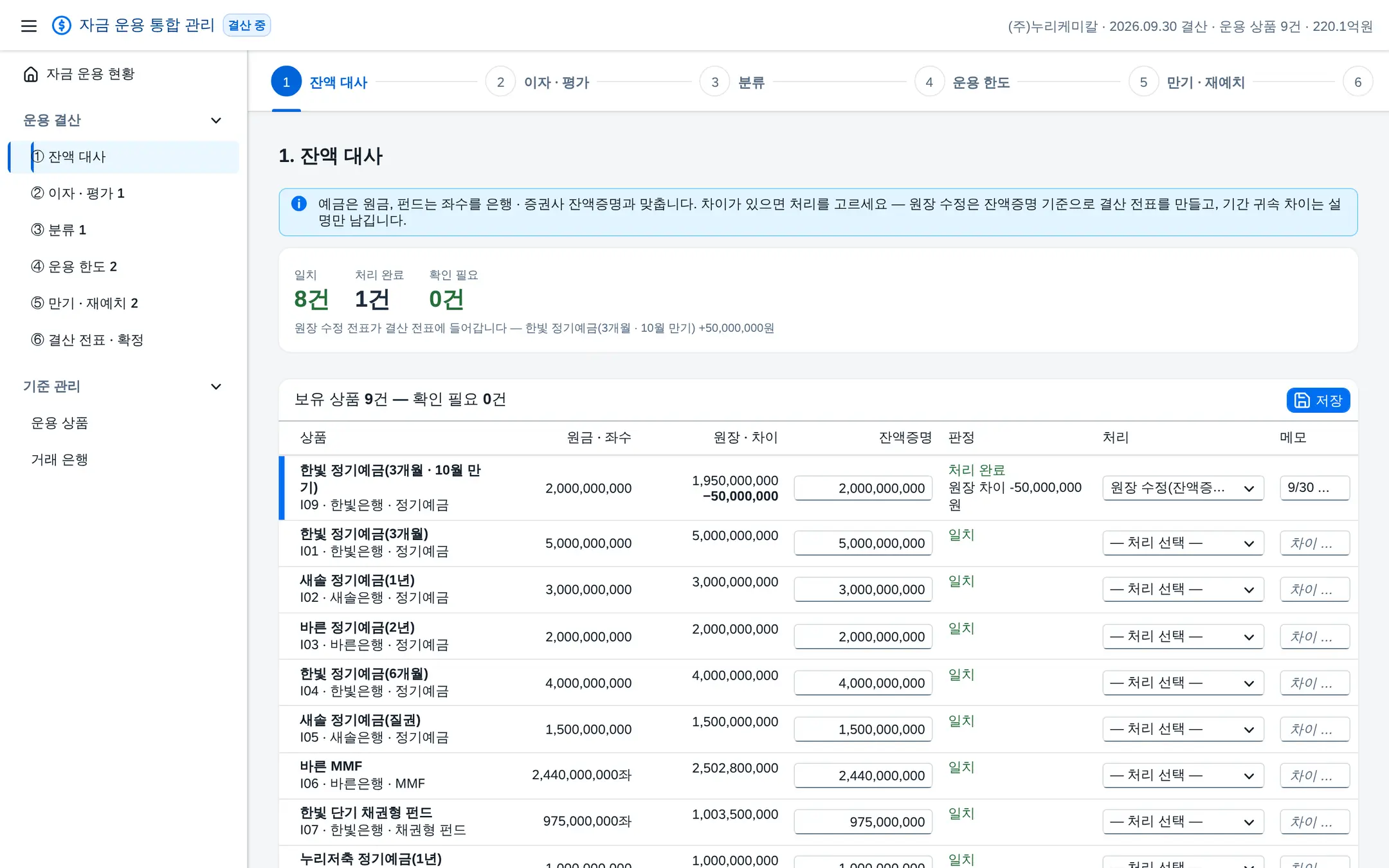
Task: Select ③ 분류 in sidebar
Action: pyautogui.click(x=123, y=230)
